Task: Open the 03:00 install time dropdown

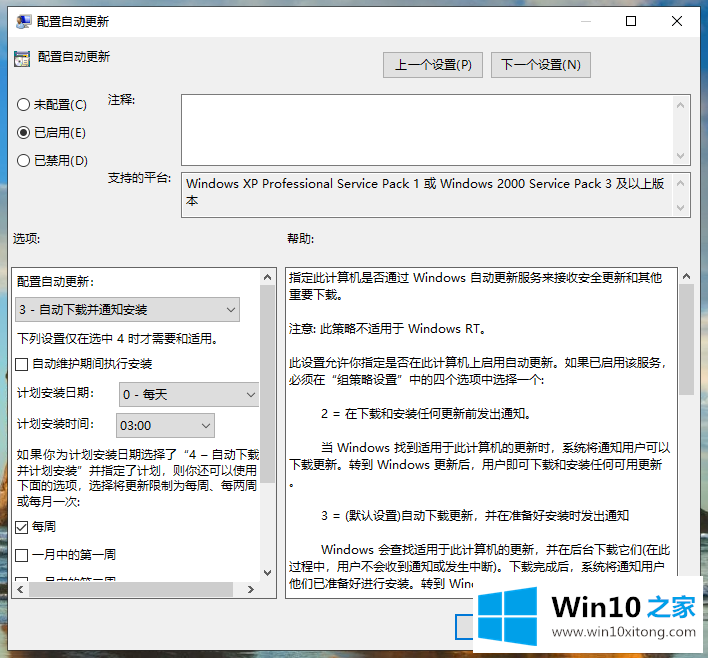Action: click(x=165, y=425)
